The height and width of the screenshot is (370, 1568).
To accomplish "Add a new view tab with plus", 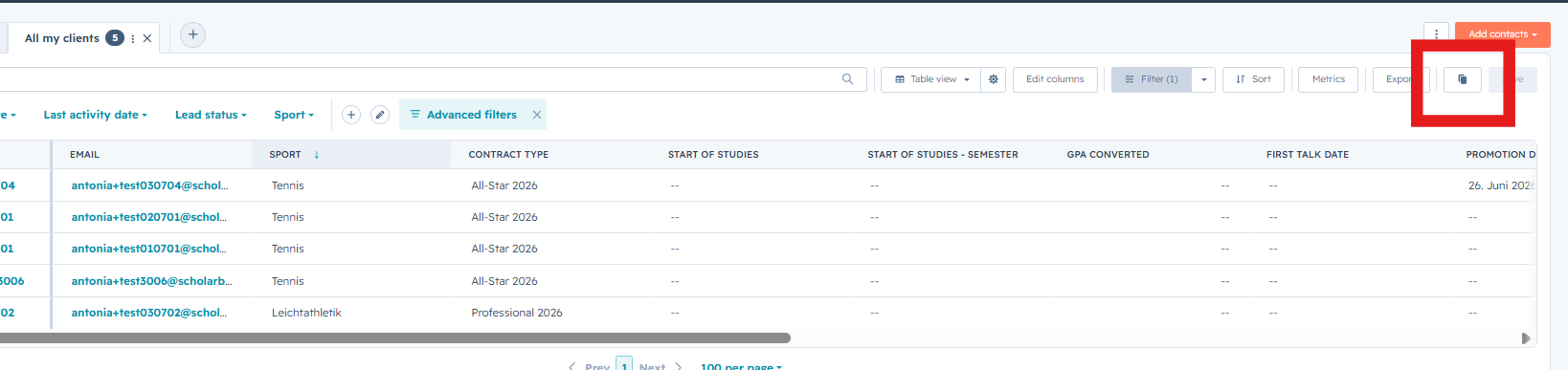I will 192,35.
